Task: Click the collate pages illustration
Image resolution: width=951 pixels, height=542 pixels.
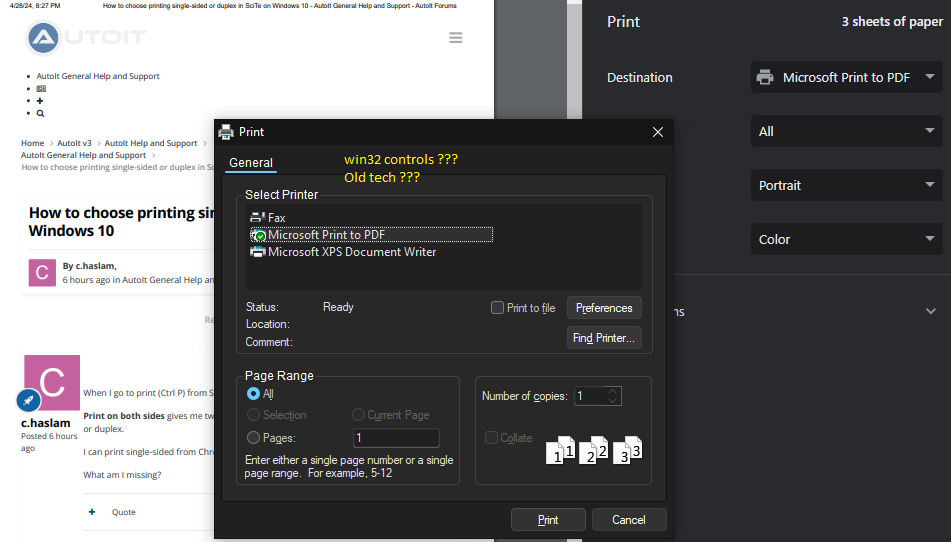Action: (x=594, y=450)
